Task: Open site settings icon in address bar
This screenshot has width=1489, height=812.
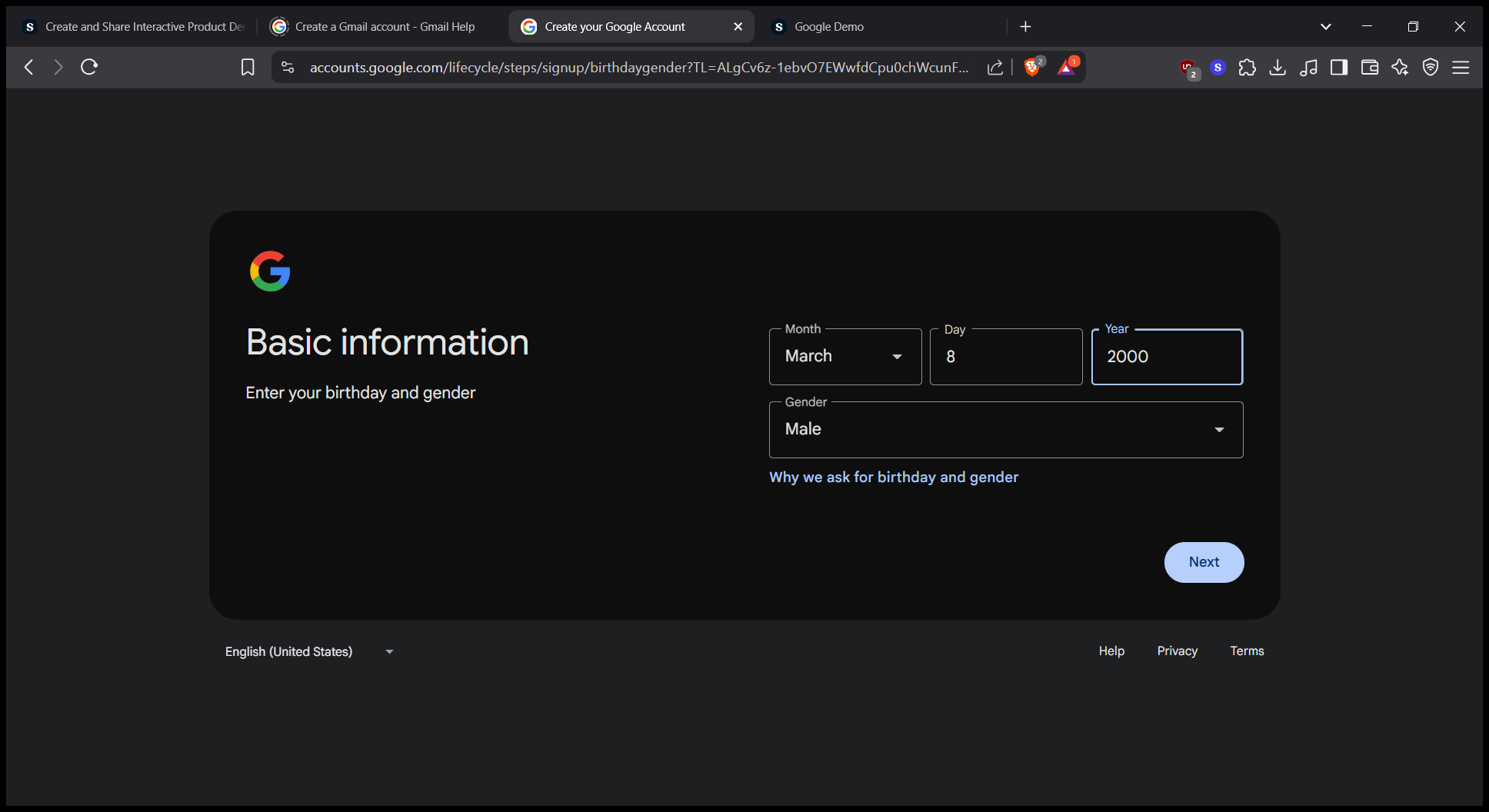Action: click(288, 68)
